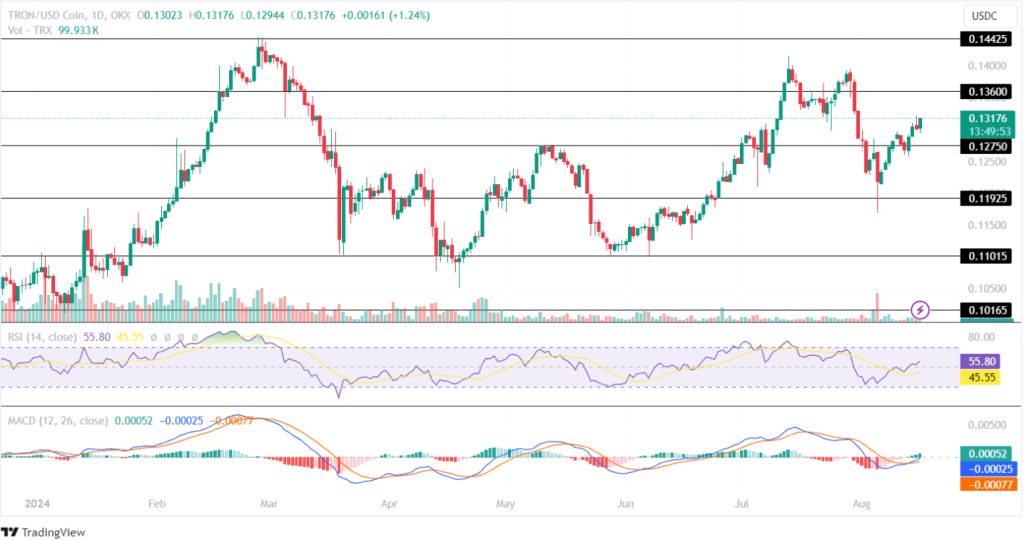This screenshot has width=1024, height=540.
Task: Click the RSI 80.00 scale label
Action: 982,337
